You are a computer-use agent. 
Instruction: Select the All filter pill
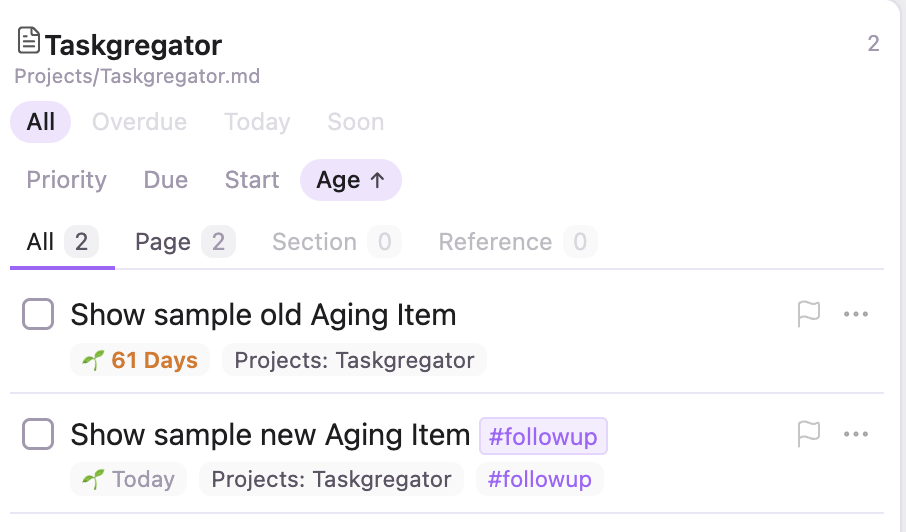click(x=40, y=122)
